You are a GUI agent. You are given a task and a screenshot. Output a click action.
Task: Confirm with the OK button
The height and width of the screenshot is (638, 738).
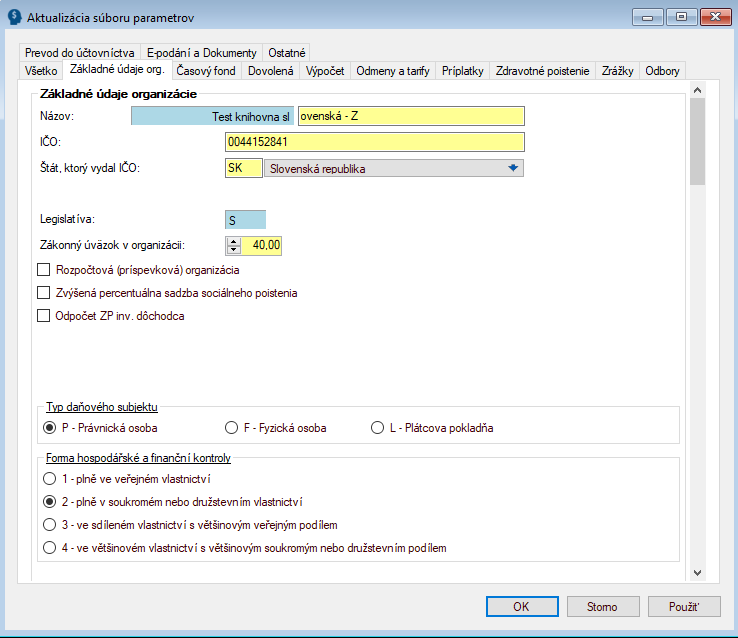tap(522, 606)
